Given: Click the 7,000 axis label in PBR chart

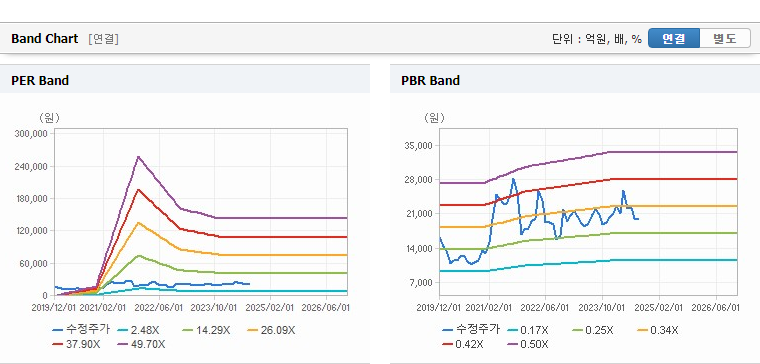Looking at the screenshot, I should [x=421, y=283].
